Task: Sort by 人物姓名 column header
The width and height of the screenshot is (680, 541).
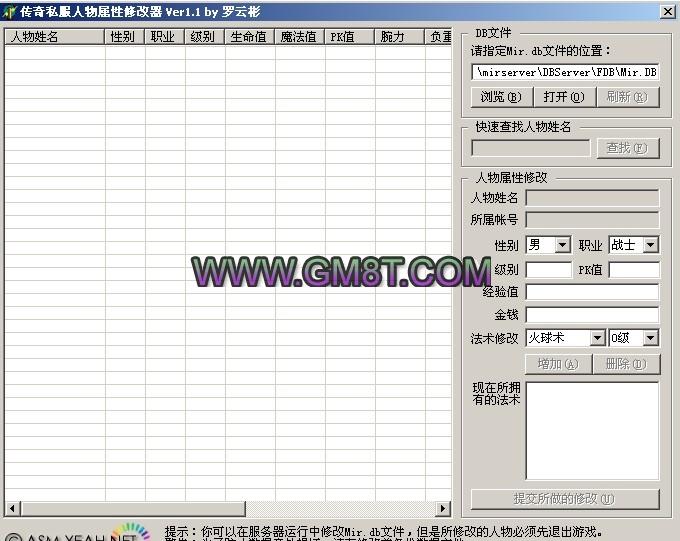Action: point(54,36)
